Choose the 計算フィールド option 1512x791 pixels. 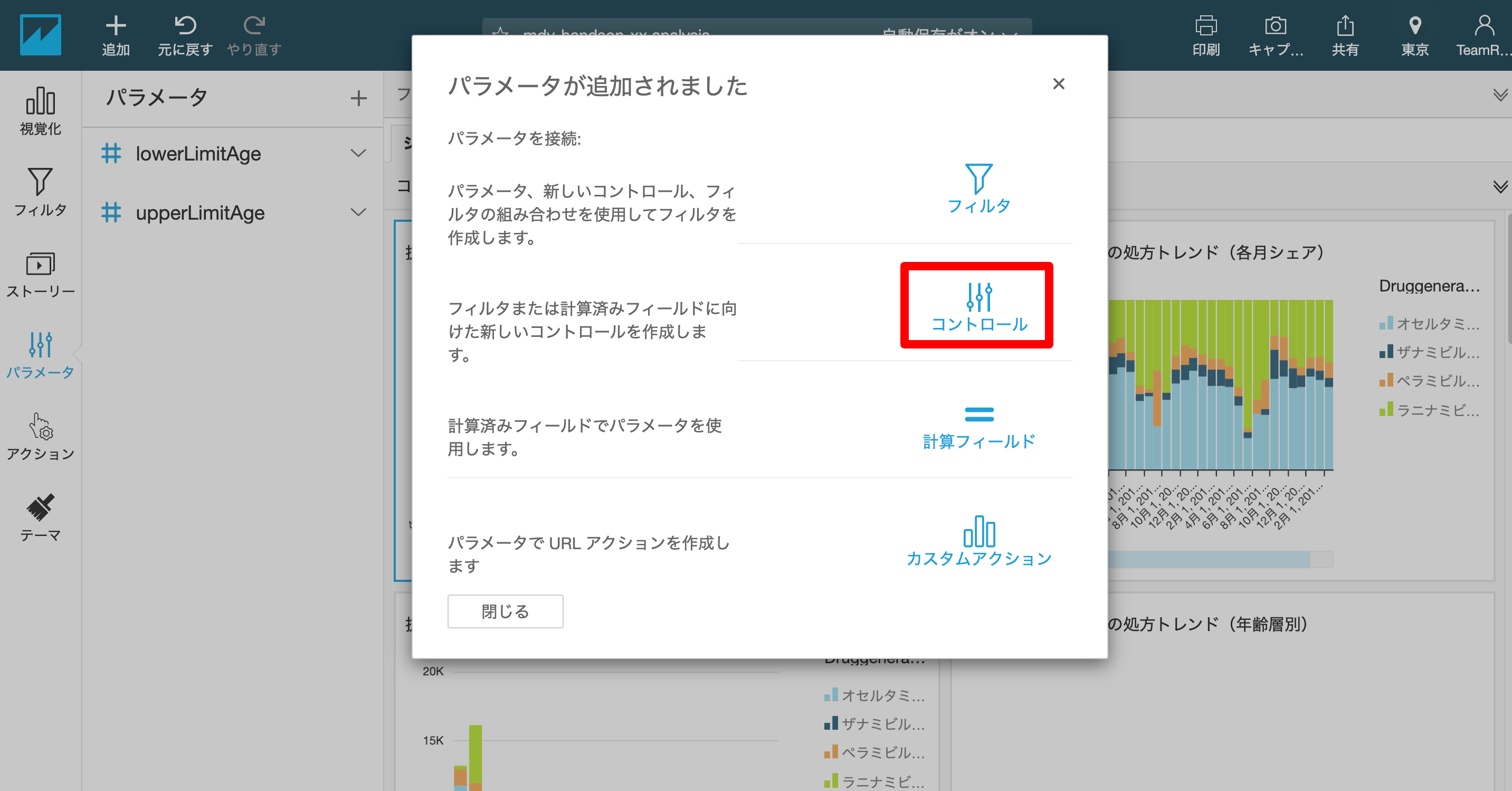pyautogui.click(x=978, y=428)
